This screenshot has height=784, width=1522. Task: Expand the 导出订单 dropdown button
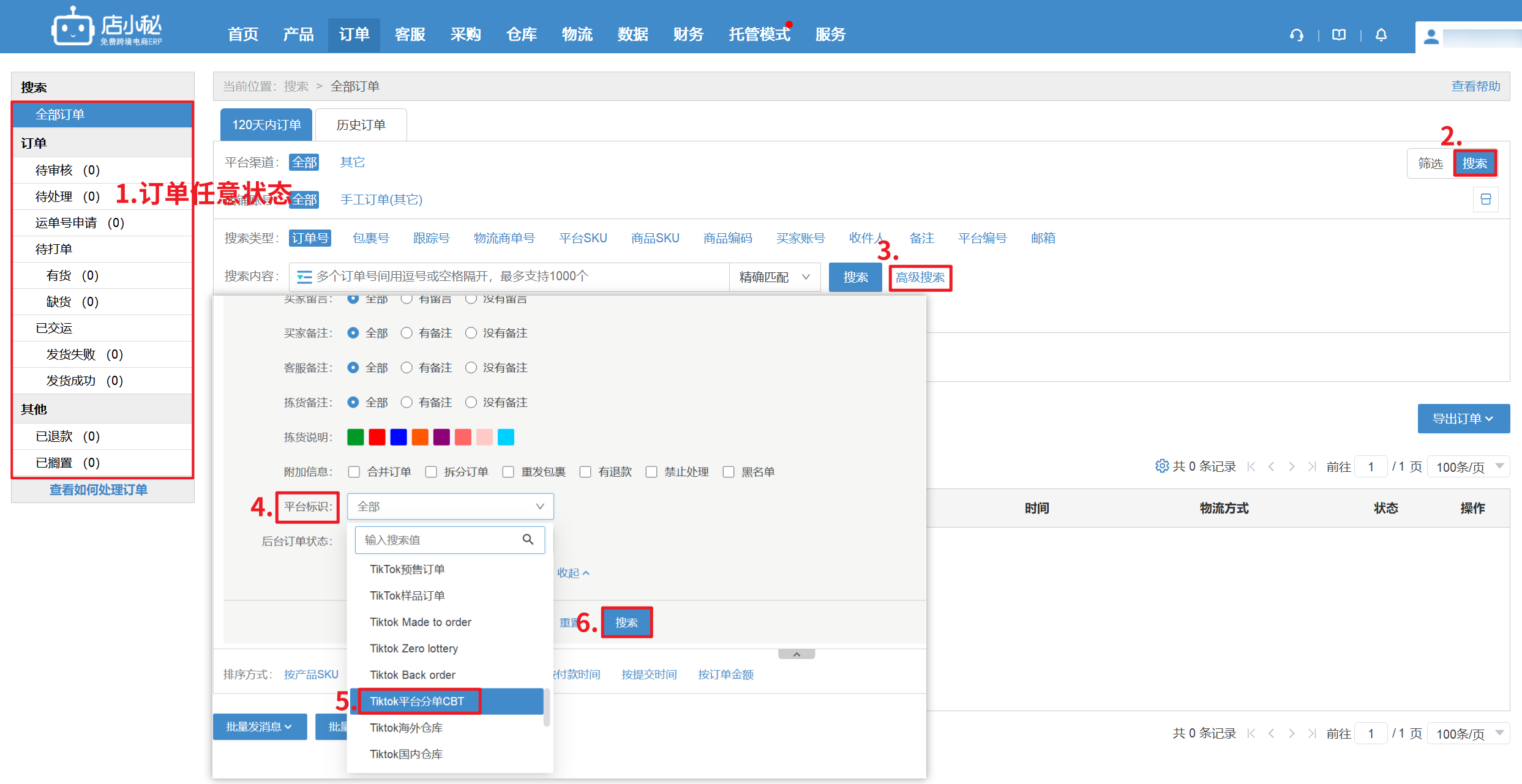[x=1463, y=419]
